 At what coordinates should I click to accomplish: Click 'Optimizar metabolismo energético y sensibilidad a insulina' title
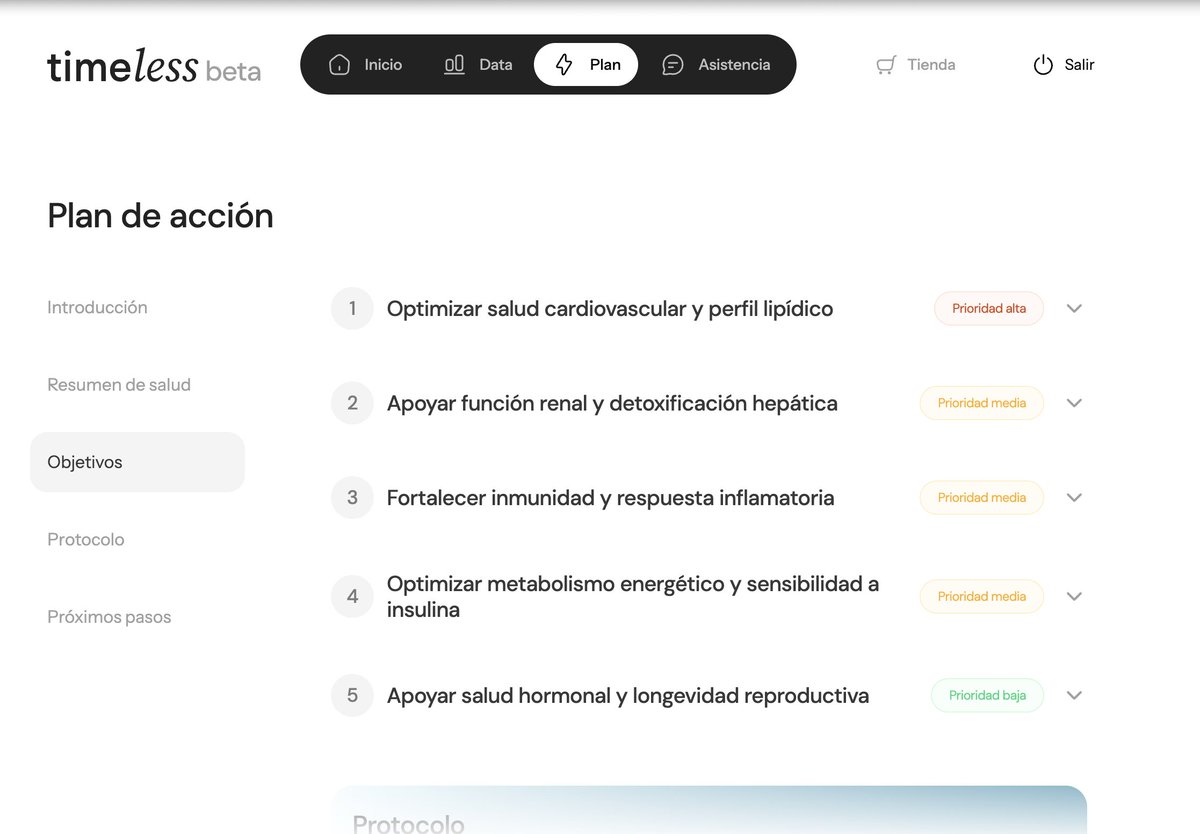[633, 597]
